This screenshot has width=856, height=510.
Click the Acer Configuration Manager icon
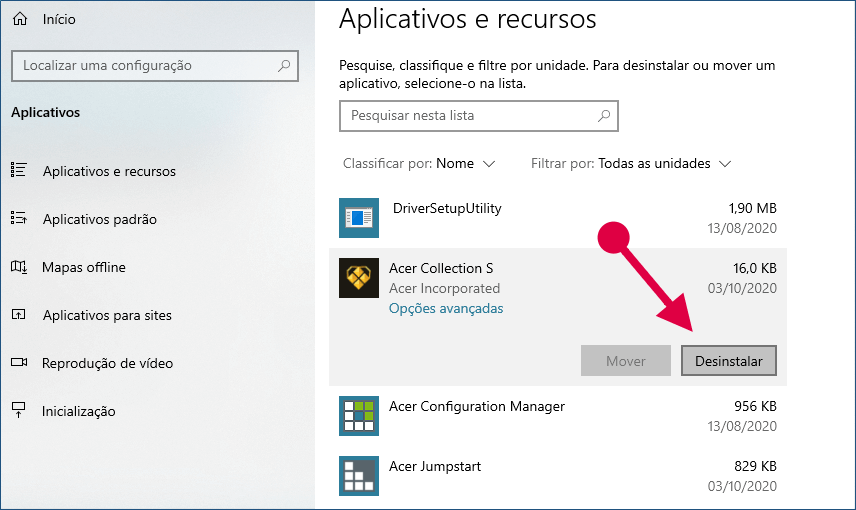[x=359, y=416]
